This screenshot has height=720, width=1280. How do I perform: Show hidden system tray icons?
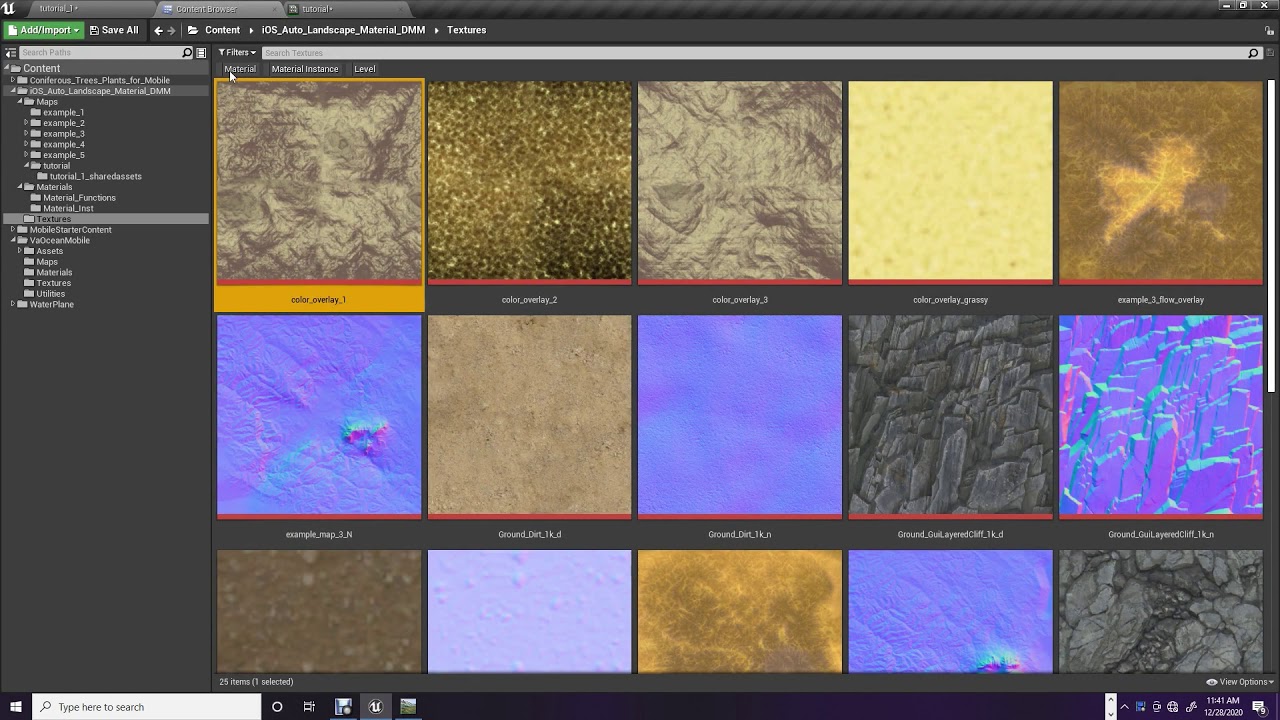click(1123, 707)
